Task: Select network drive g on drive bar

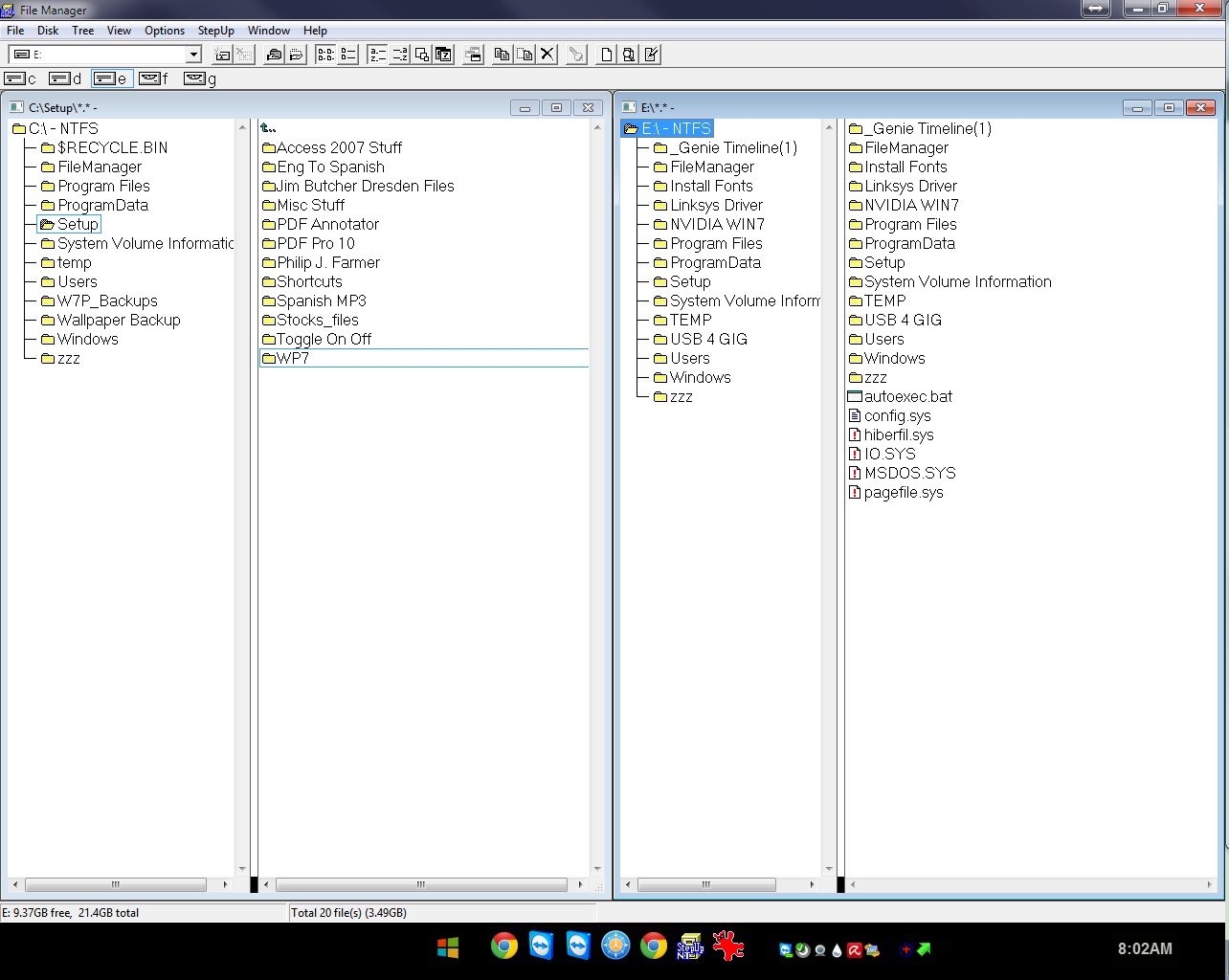Action: [200, 78]
